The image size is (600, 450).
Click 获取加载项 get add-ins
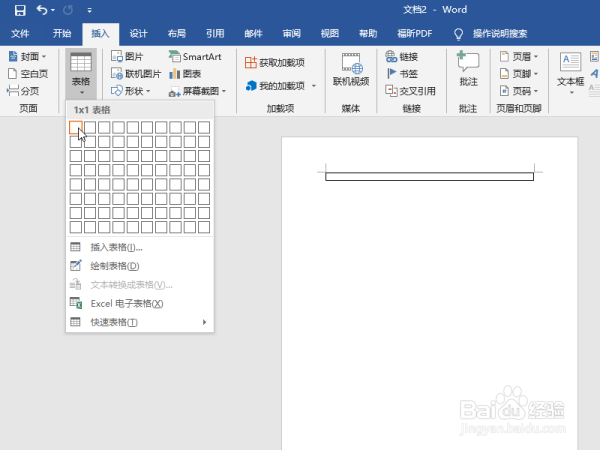(275, 62)
